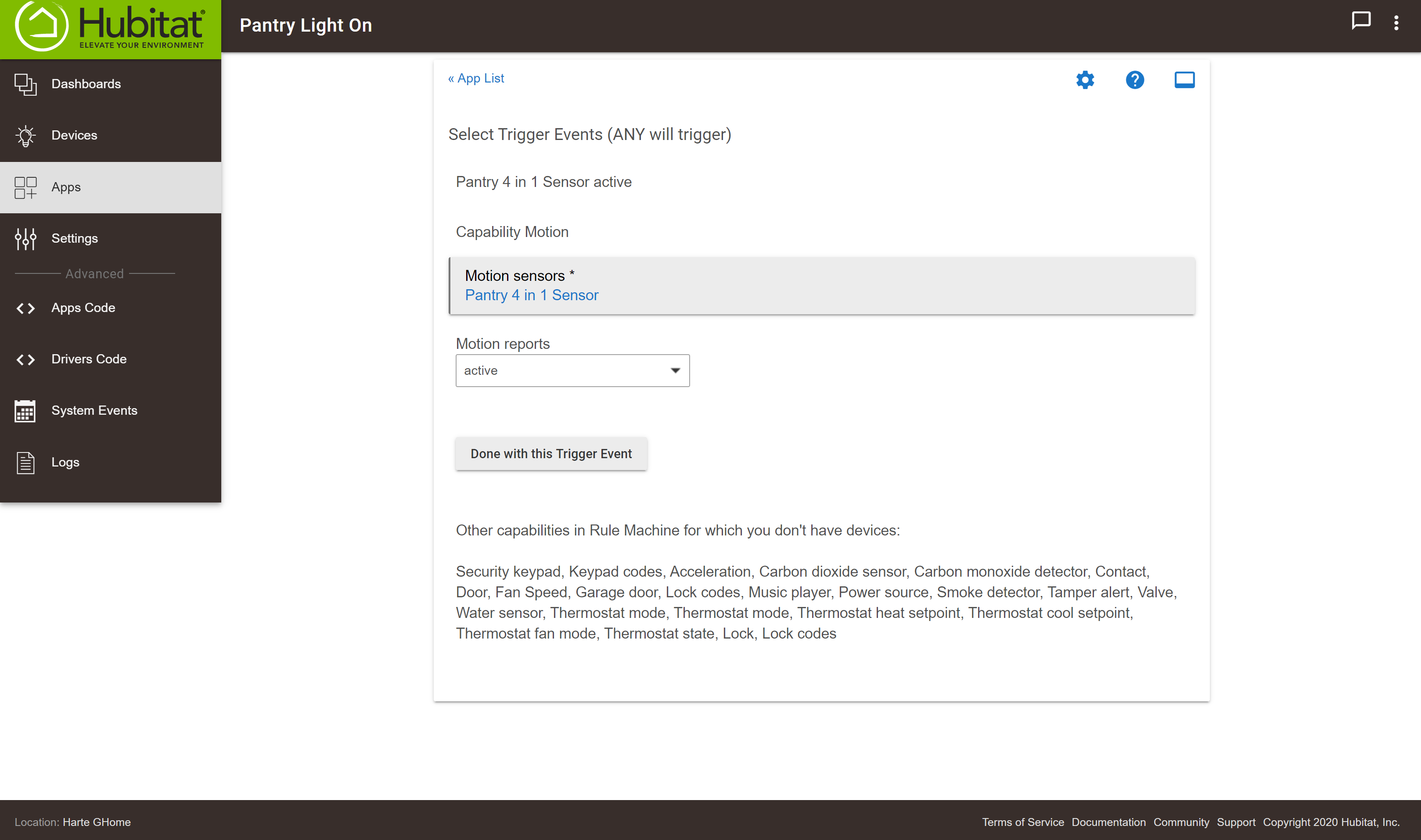Go back via the App List link
This screenshot has width=1421, height=840.
click(476, 79)
